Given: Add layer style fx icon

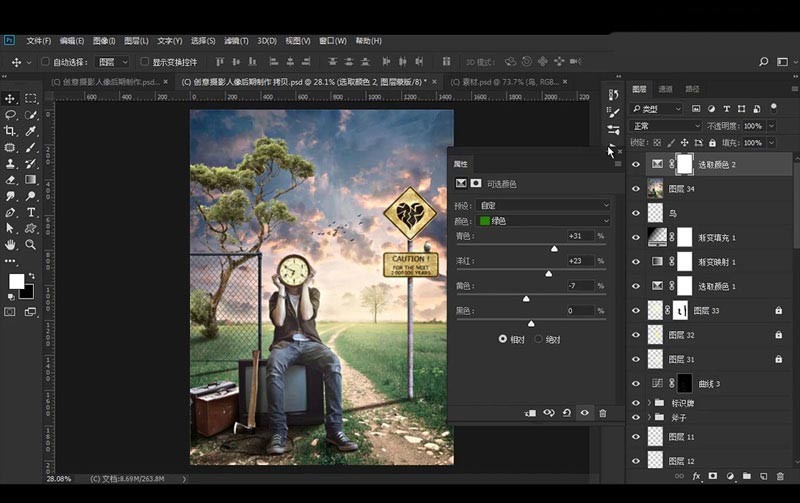Looking at the screenshot, I should (696, 476).
